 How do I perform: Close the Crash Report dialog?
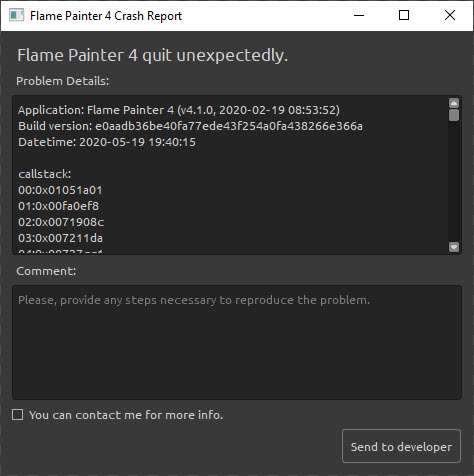click(450, 15)
